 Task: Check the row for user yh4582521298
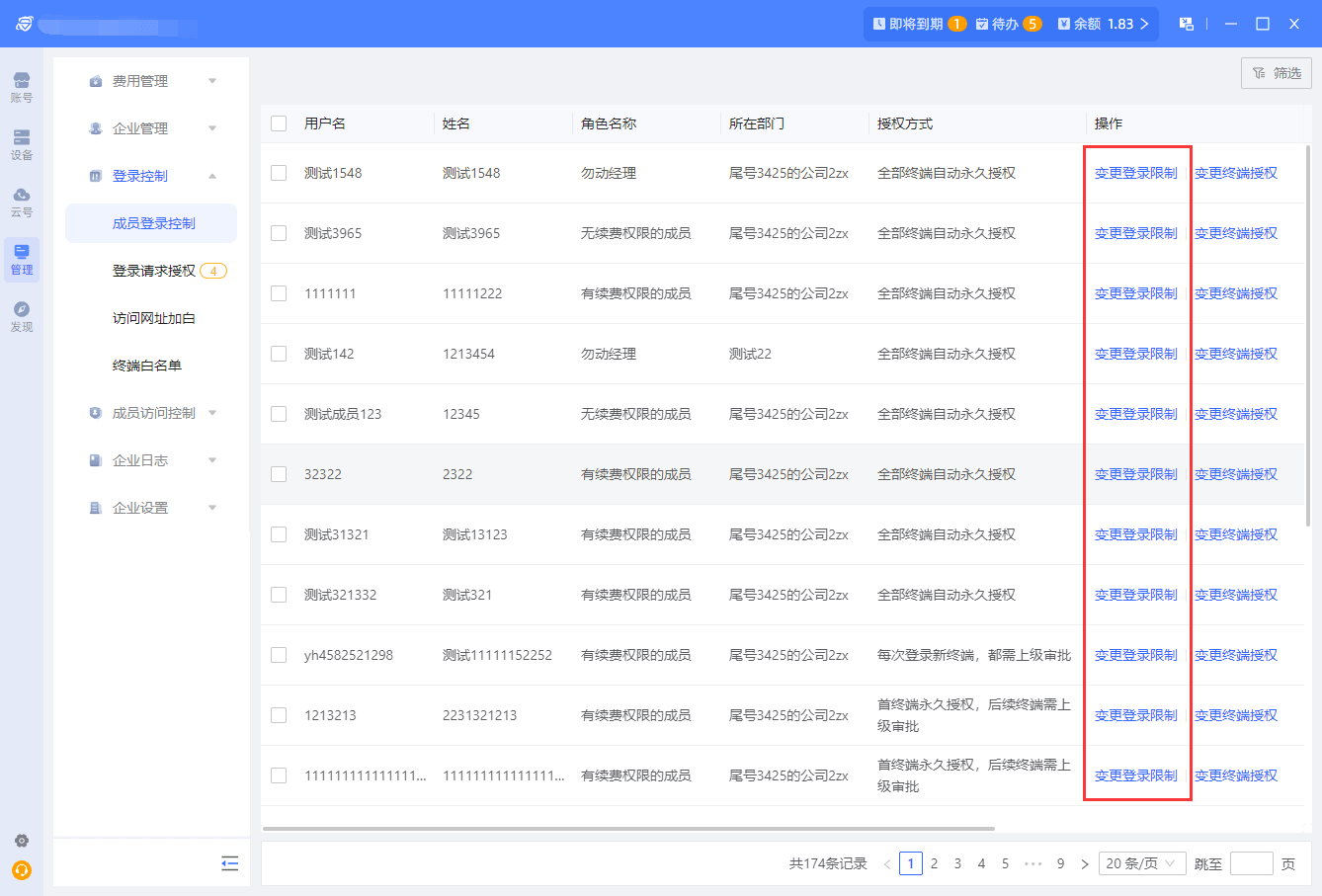click(279, 655)
